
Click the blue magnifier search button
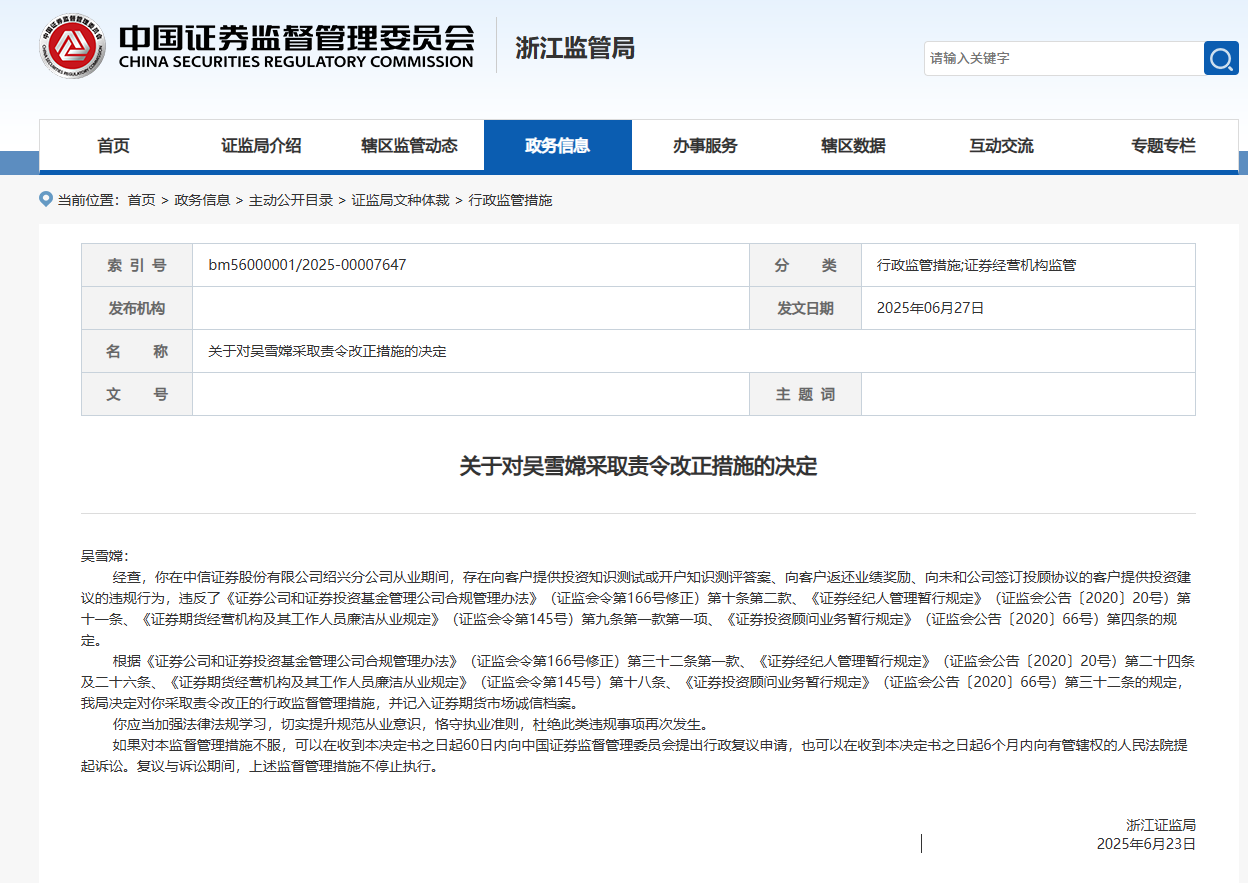(1221, 58)
